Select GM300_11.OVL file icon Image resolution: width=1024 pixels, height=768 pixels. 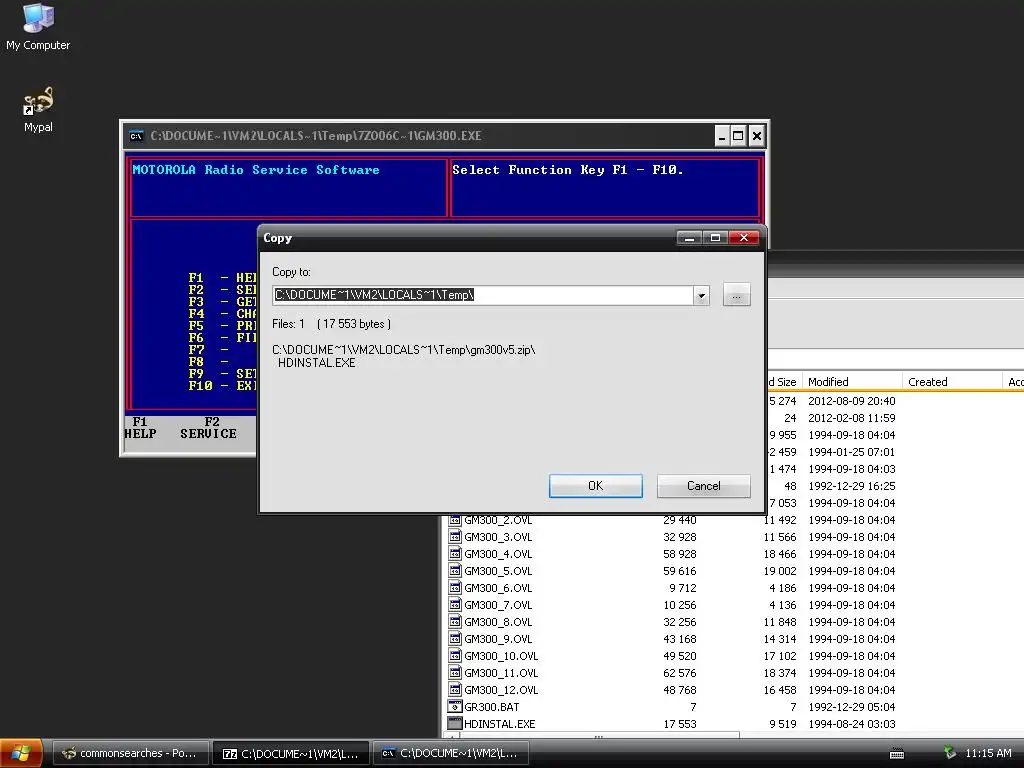tap(455, 673)
